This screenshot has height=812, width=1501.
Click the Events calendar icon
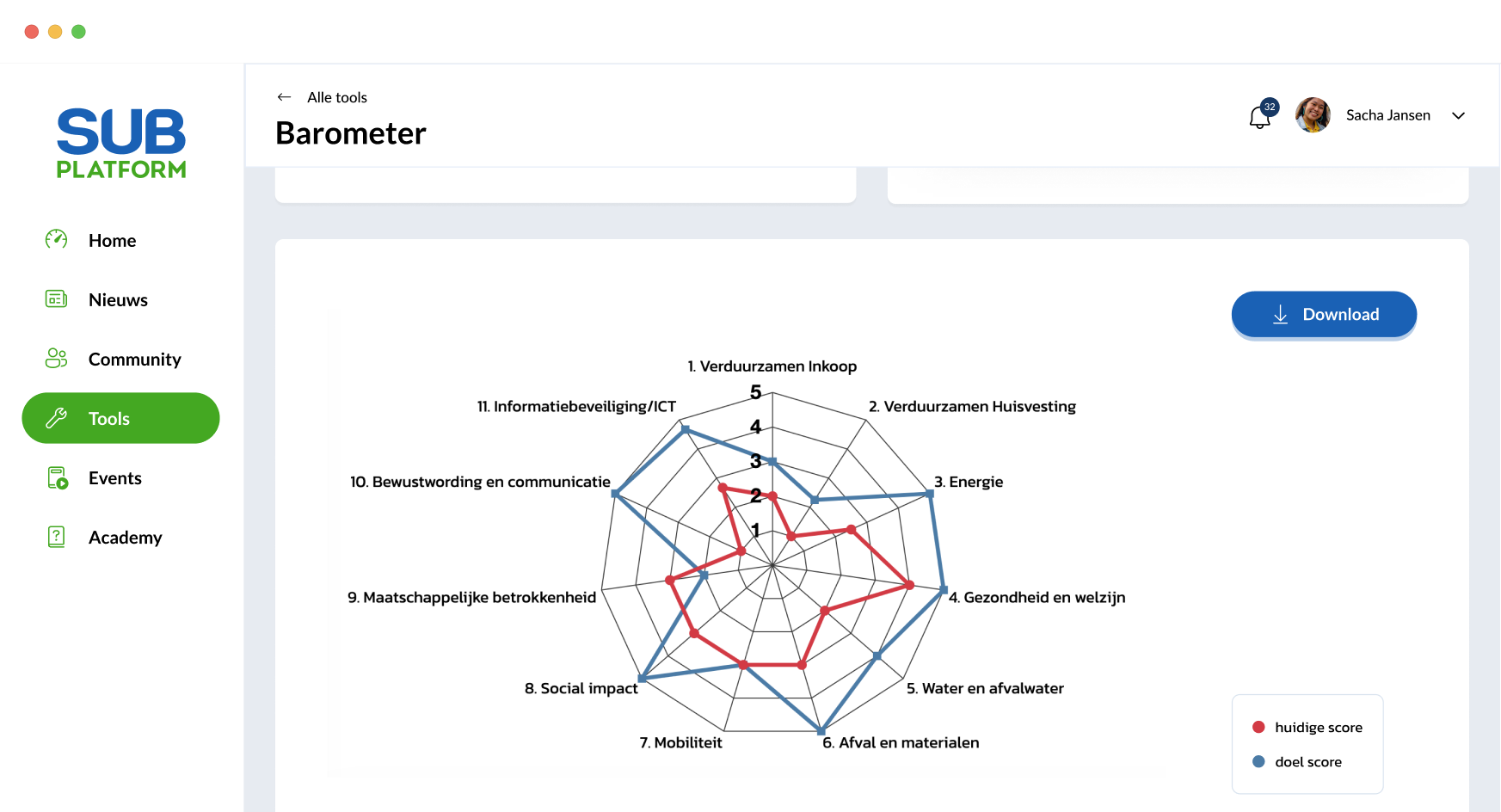click(x=57, y=477)
